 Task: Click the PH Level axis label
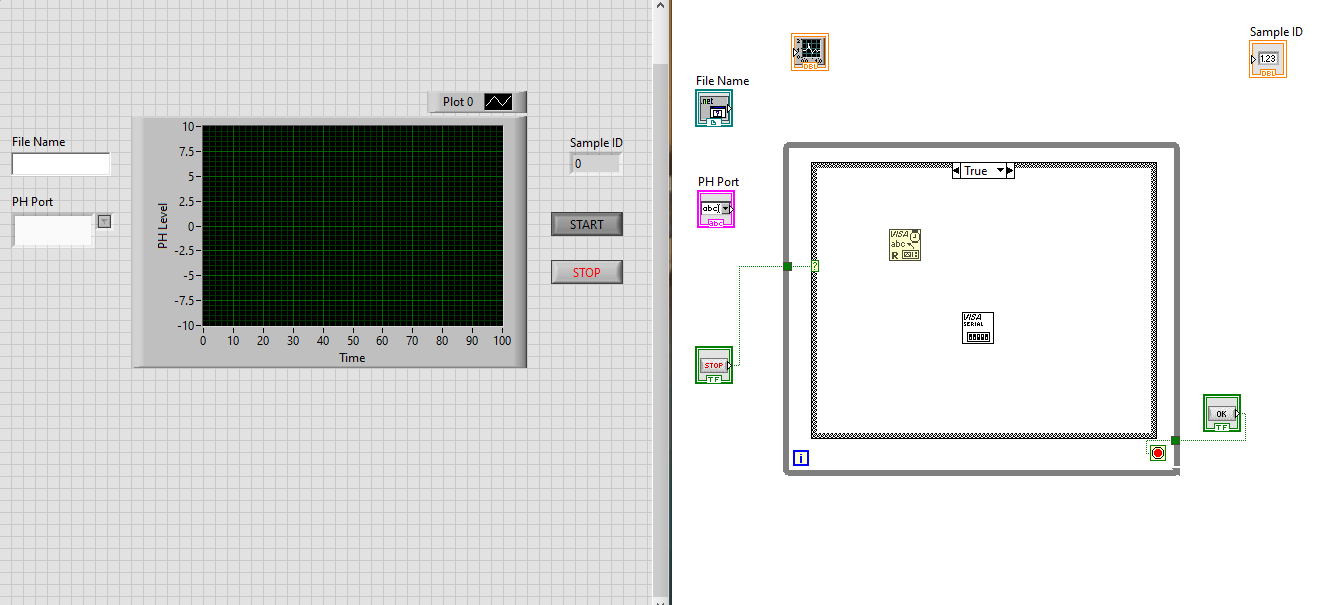coord(163,226)
